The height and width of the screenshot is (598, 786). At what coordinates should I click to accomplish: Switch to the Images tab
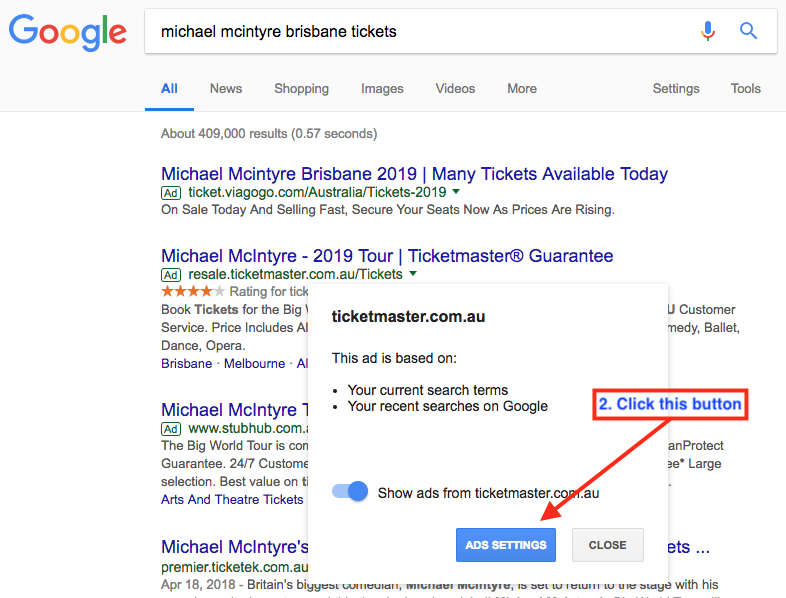(382, 89)
